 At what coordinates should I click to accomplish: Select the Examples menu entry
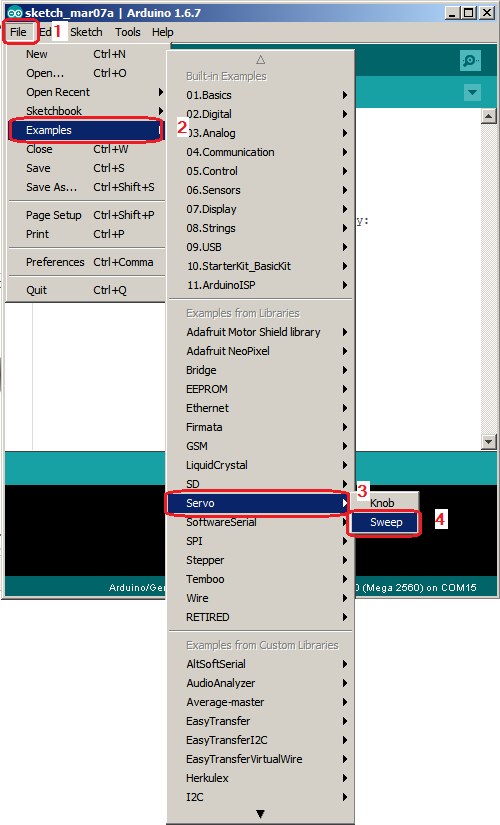click(87, 130)
